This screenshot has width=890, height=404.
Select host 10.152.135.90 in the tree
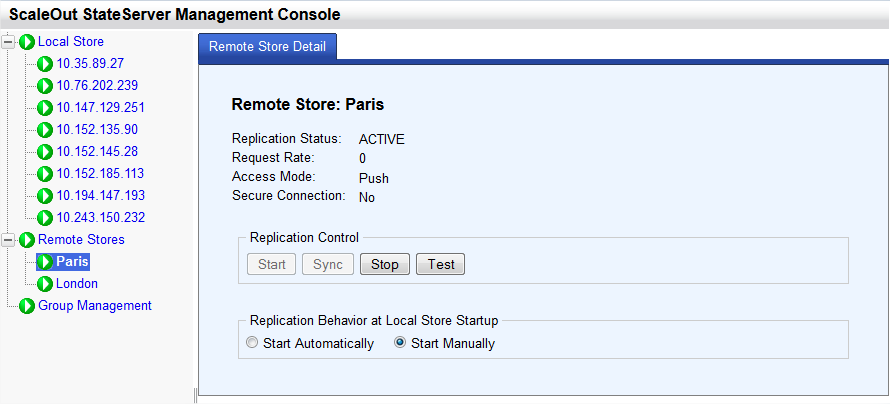(97, 130)
